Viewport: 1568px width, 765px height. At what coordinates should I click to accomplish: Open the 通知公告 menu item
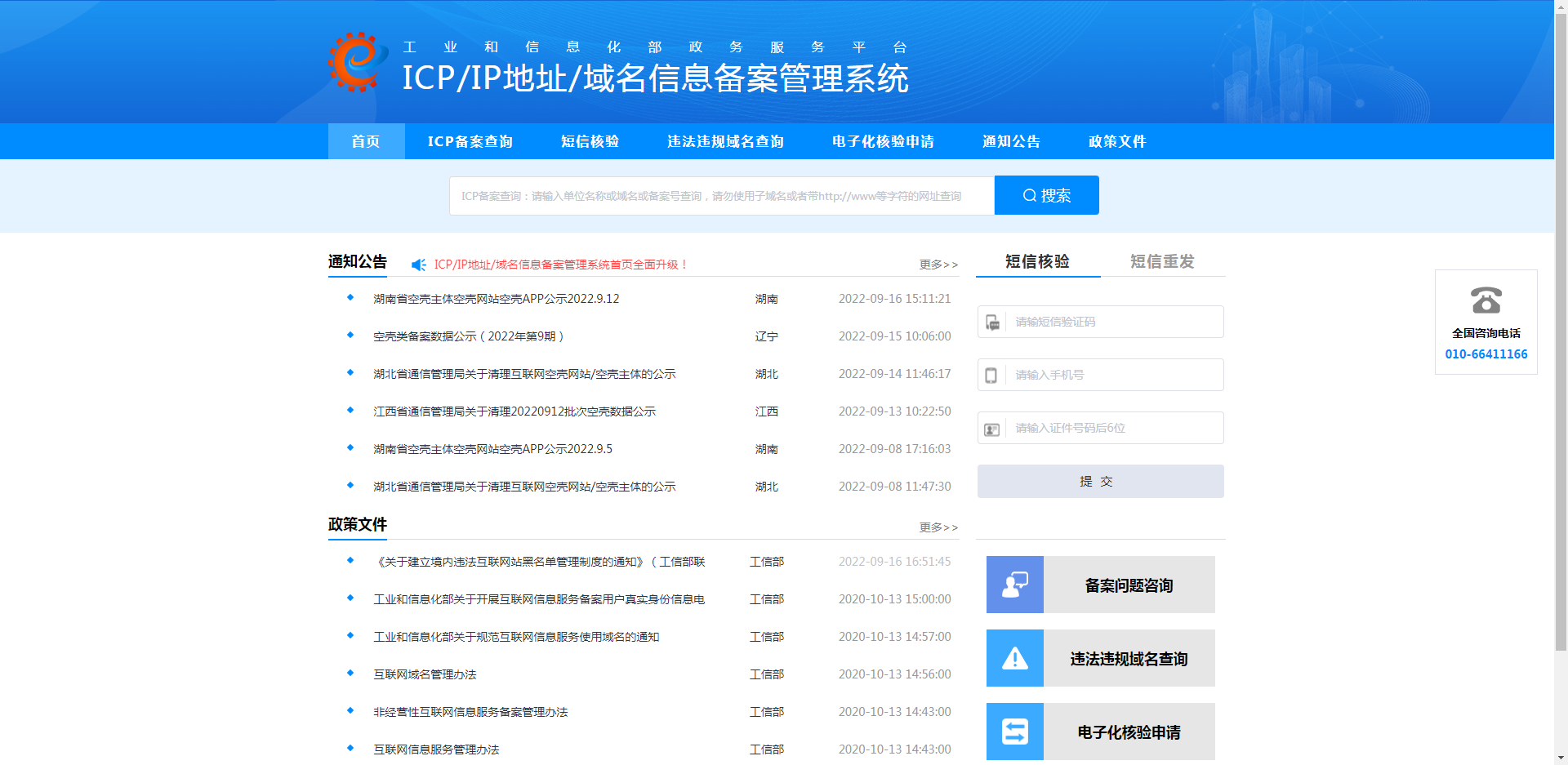(1011, 141)
